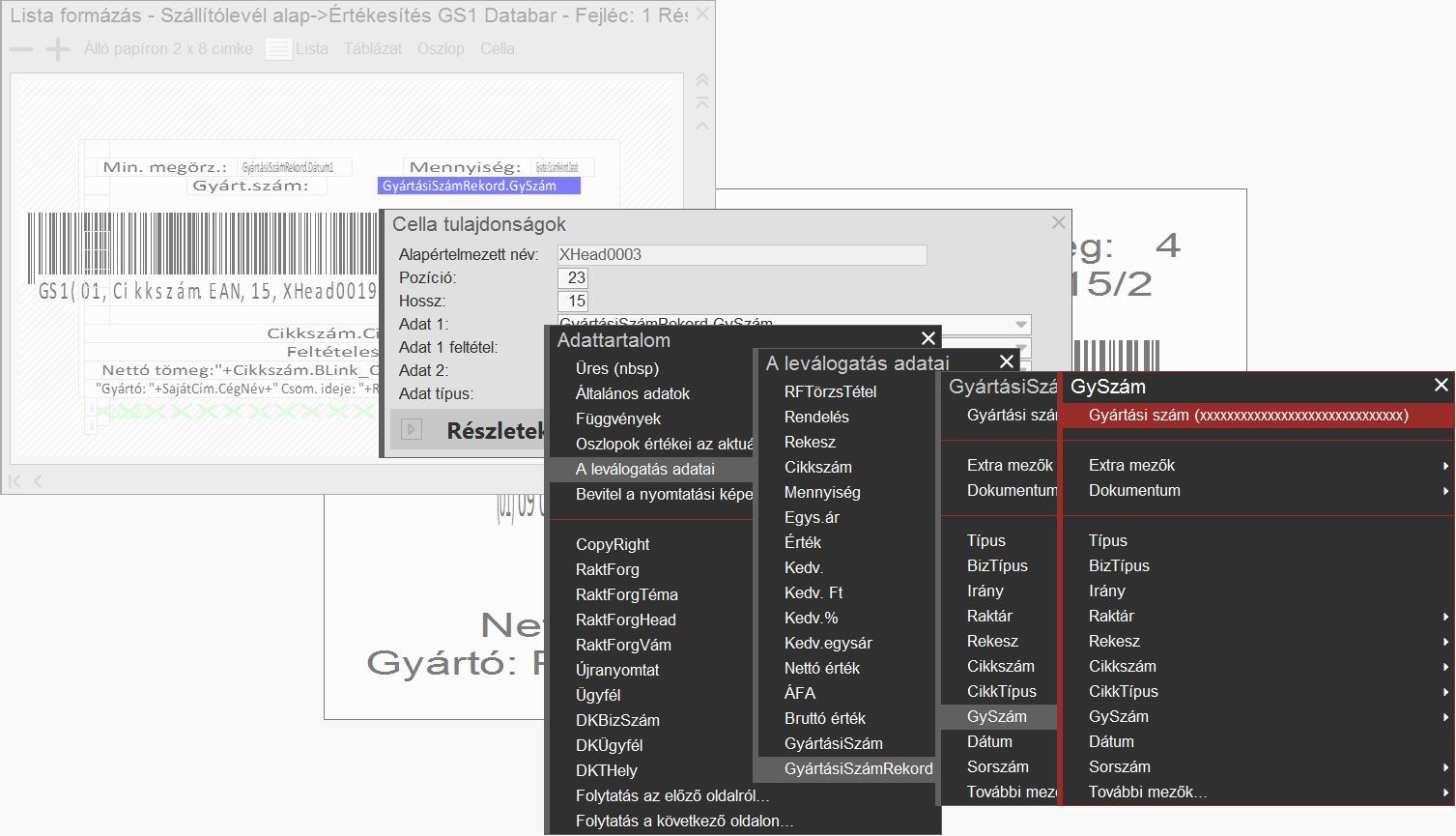Select Gyártási szám (xxxx…) highlighted entry
Screen dimensions: 1456x836
pyautogui.click(x=1258, y=416)
